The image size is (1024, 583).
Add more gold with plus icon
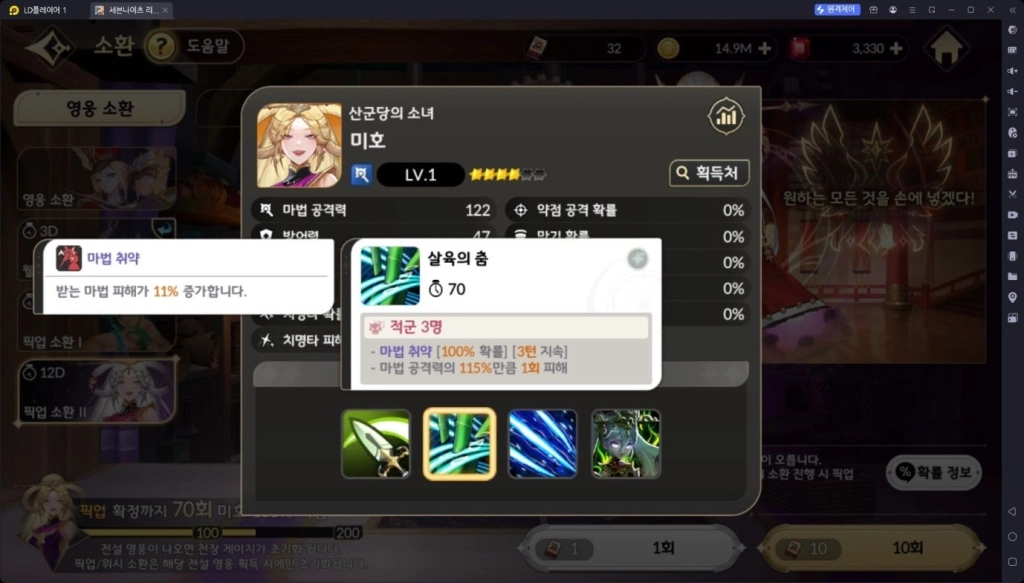(764, 48)
